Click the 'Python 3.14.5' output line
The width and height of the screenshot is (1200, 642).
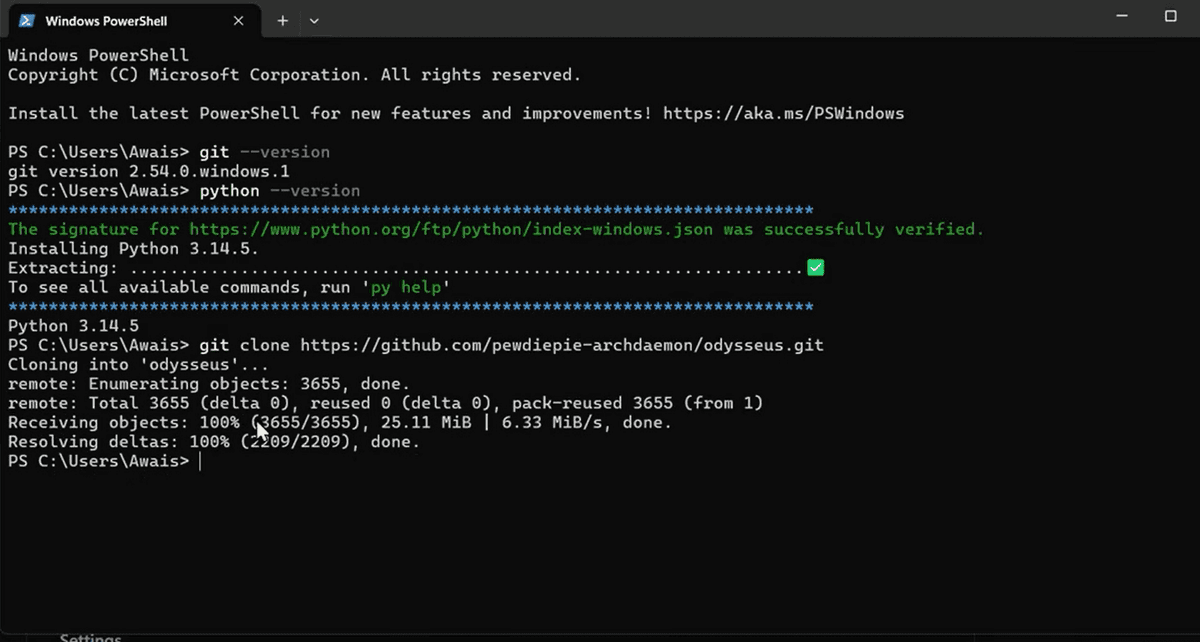tap(73, 326)
